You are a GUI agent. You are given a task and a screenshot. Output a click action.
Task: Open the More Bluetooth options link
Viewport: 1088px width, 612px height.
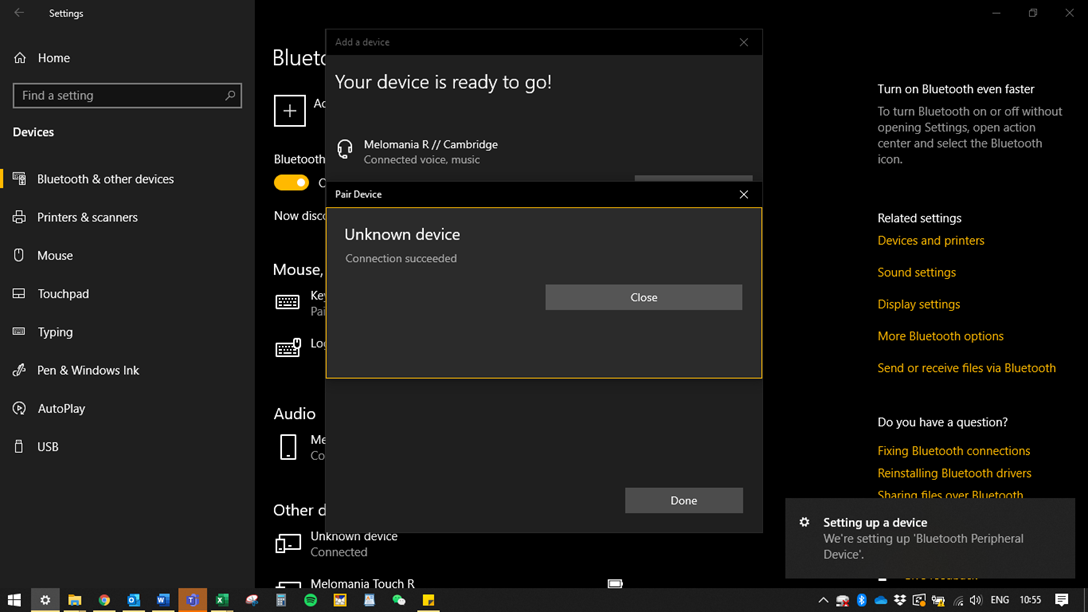[x=940, y=336]
